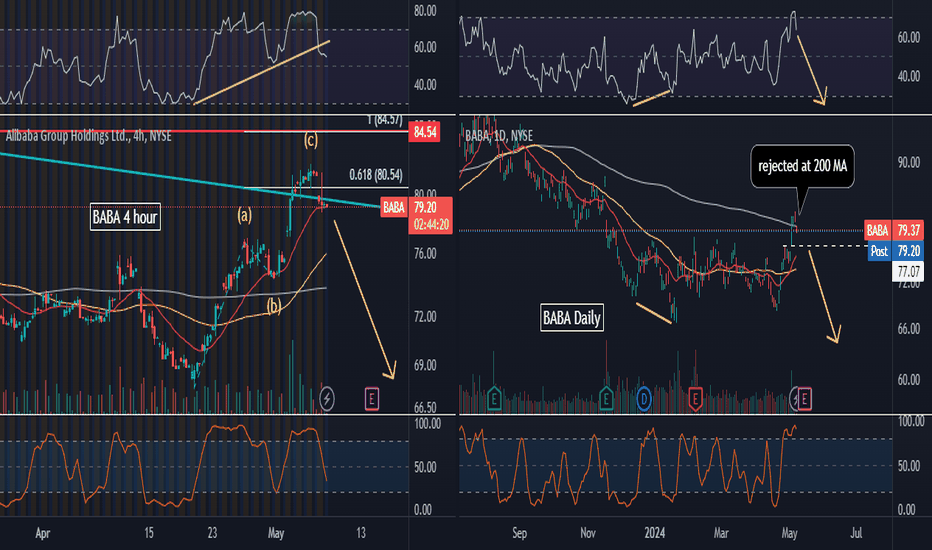This screenshot has width=932, height=550.
Task: Click 66.50 on the 4h price axis
Action: click(x=425, y=408)
